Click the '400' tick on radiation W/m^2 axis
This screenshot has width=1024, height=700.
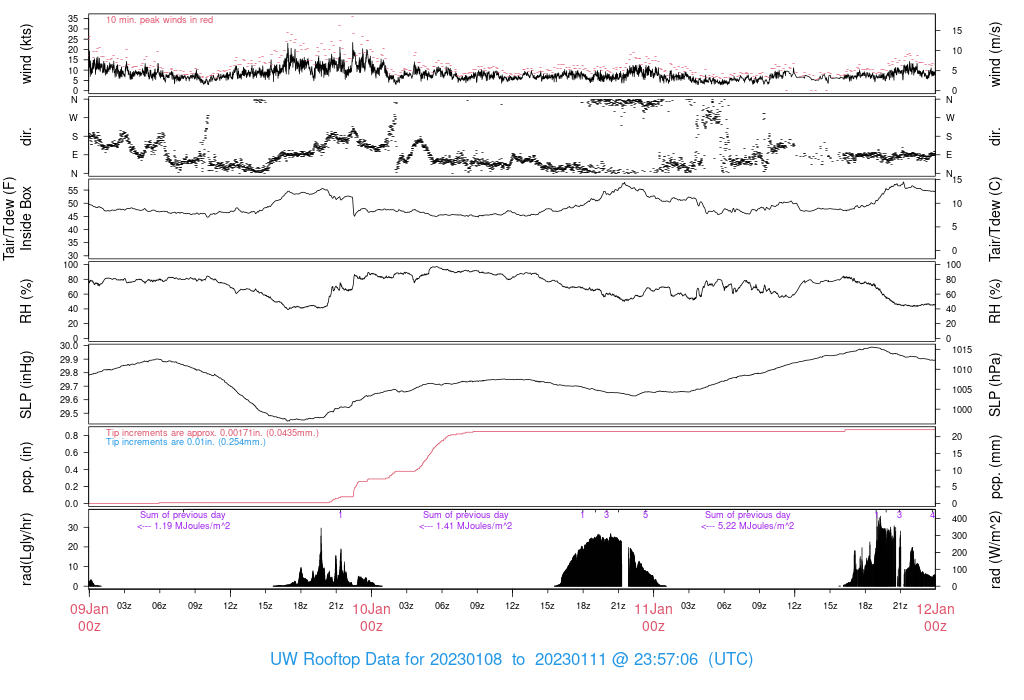tap(959, 518)
